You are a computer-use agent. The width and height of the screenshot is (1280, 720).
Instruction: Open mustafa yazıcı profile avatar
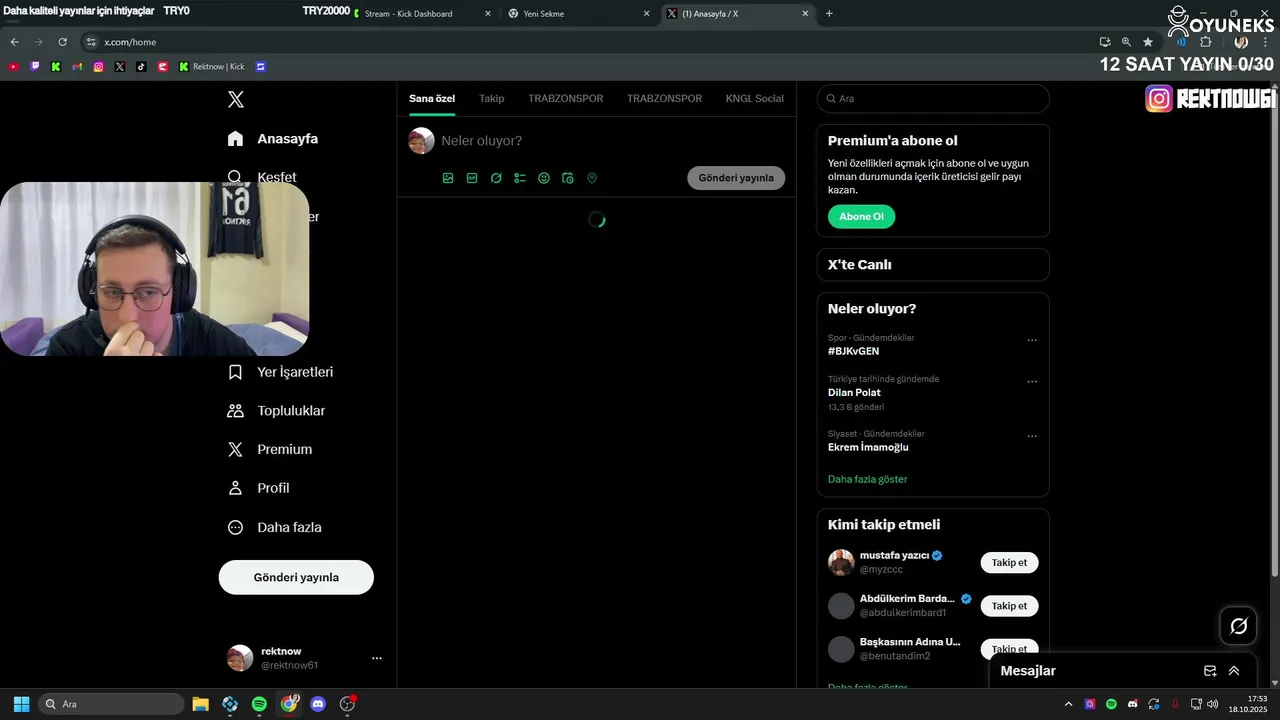841,562
